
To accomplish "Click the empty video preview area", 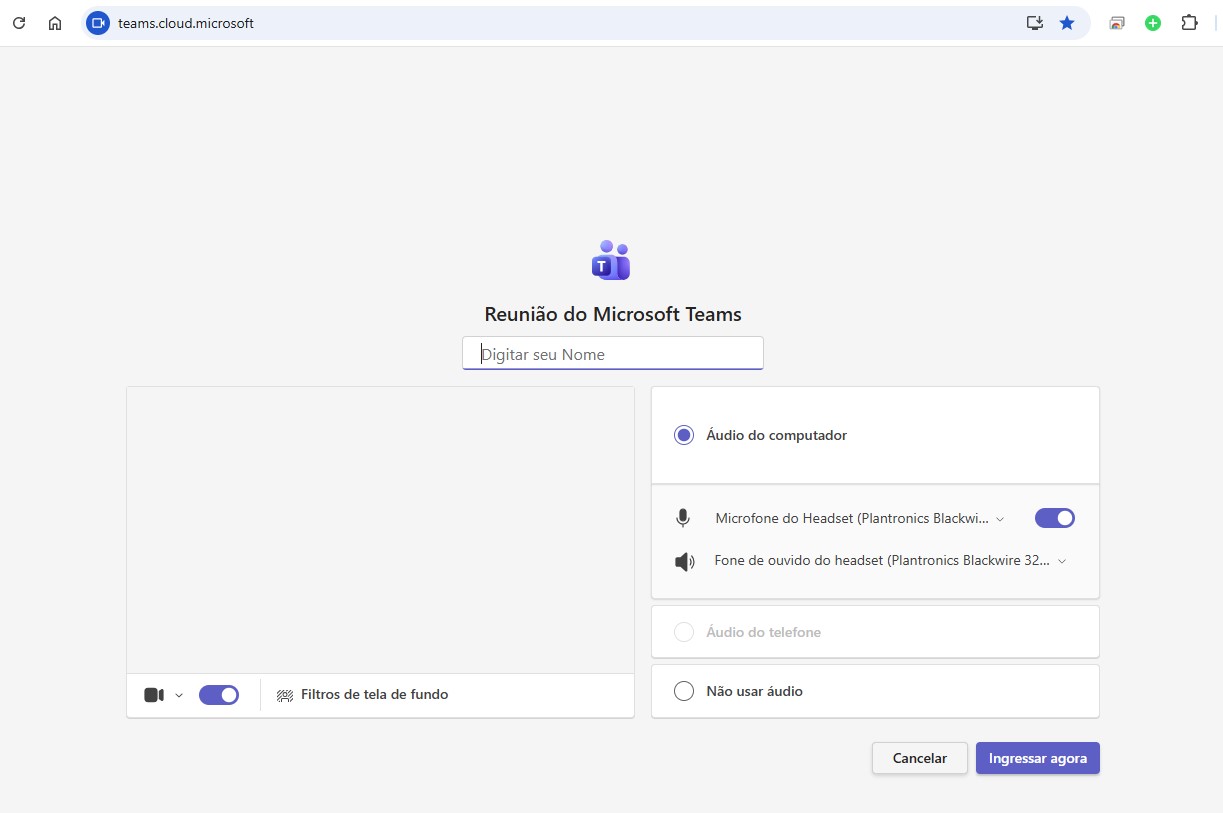I will pyautogui.click(x=380, y=530).
